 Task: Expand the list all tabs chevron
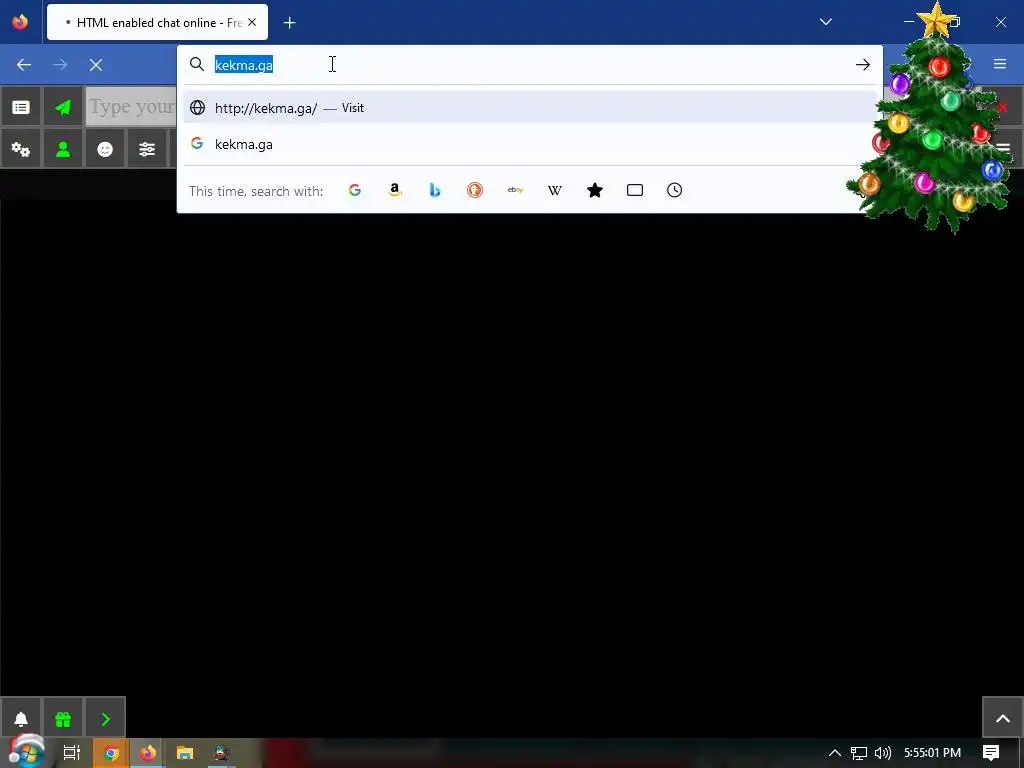coord(825,22)
